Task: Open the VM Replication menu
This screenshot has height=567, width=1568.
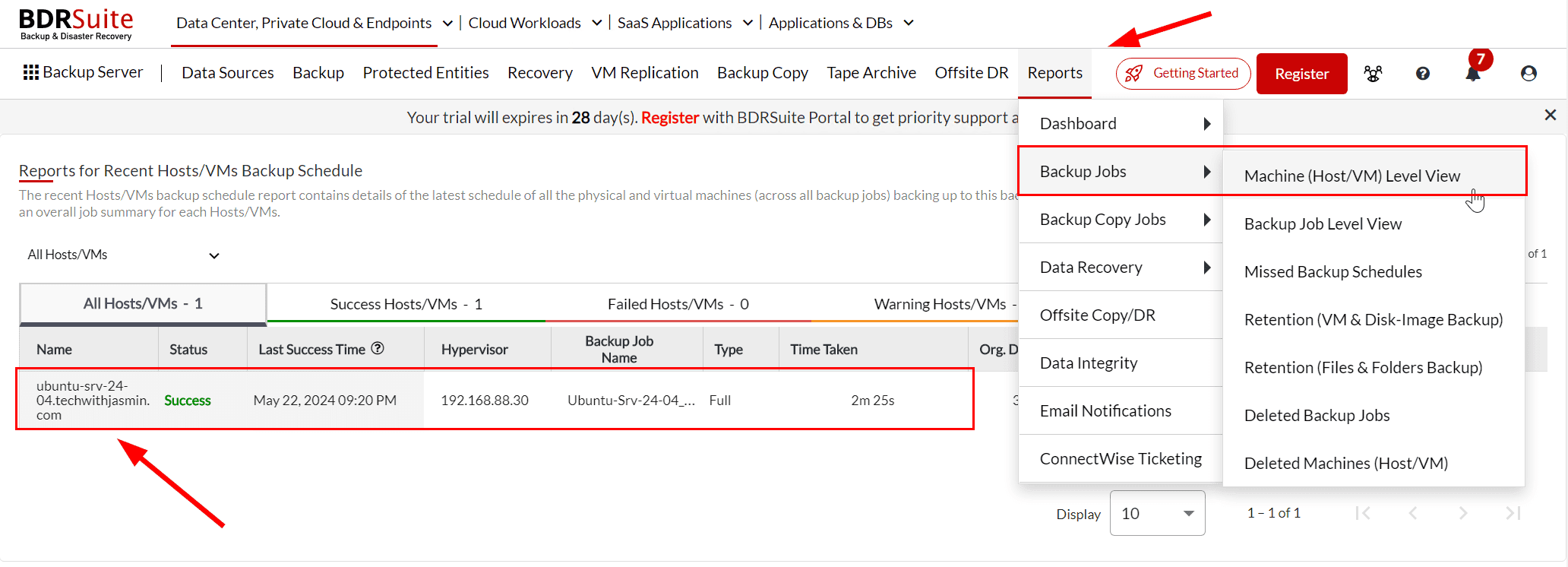Action: (645, 73)
